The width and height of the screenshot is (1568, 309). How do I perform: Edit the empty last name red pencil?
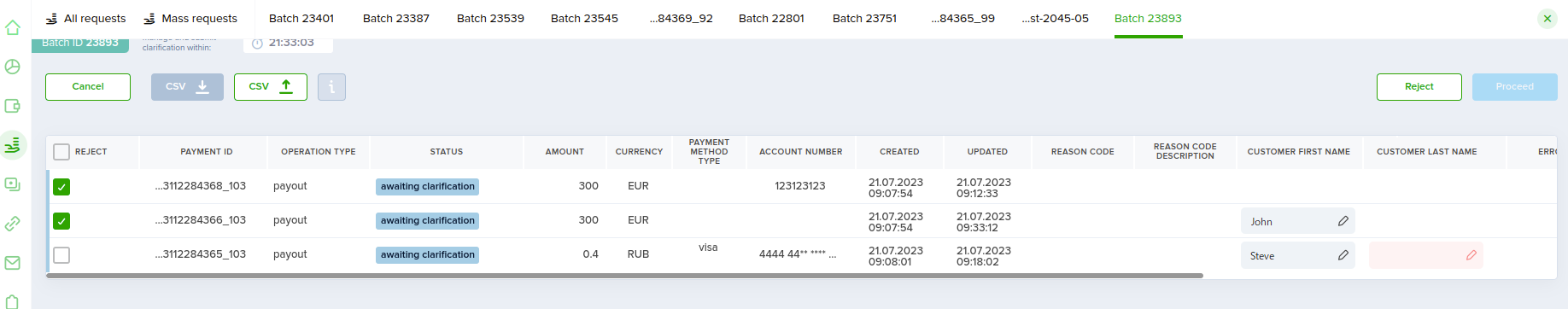(x=1471, y=255)
